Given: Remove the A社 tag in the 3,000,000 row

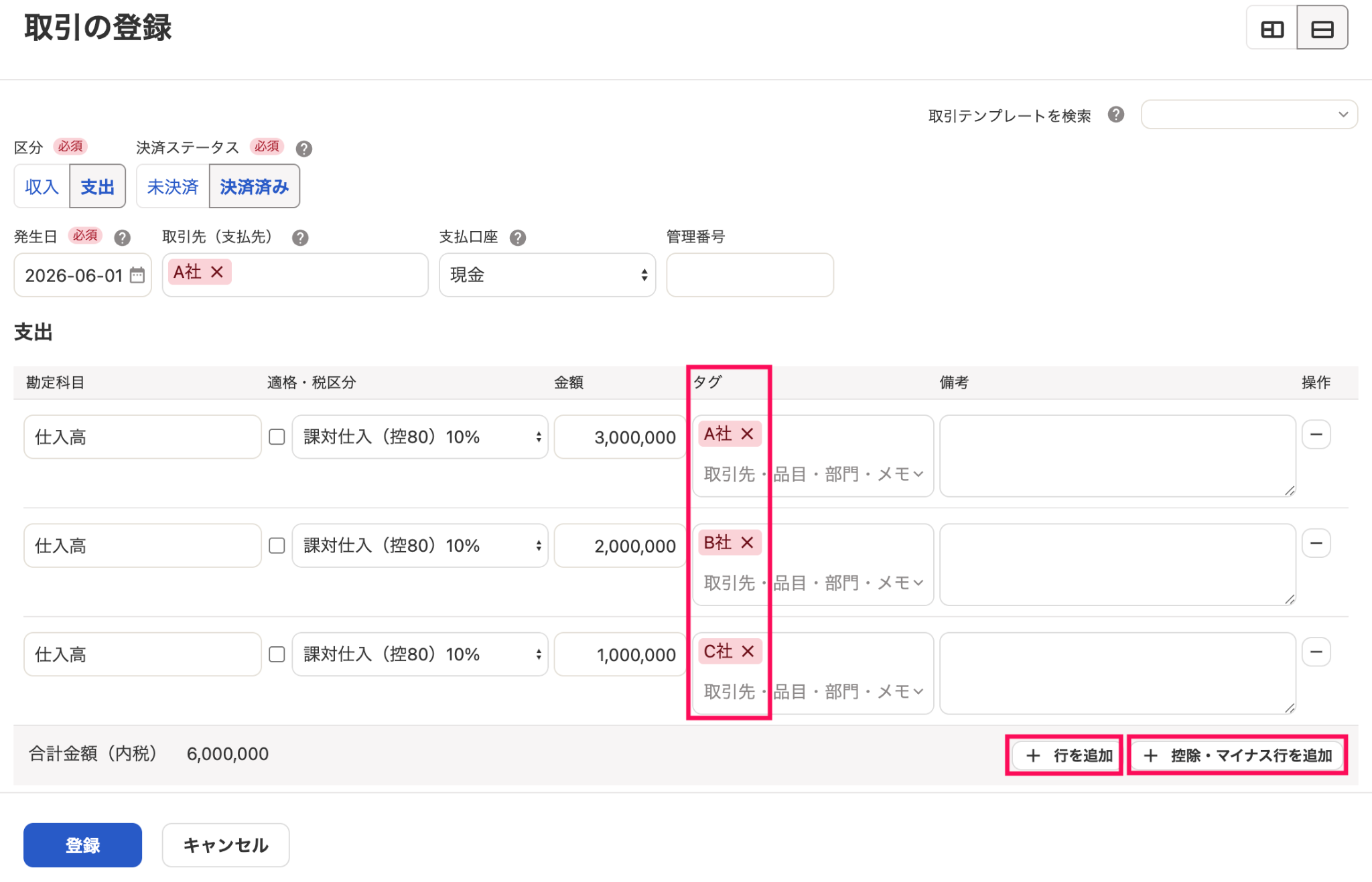Looking at the screenshot, I should tap(748, 434).
